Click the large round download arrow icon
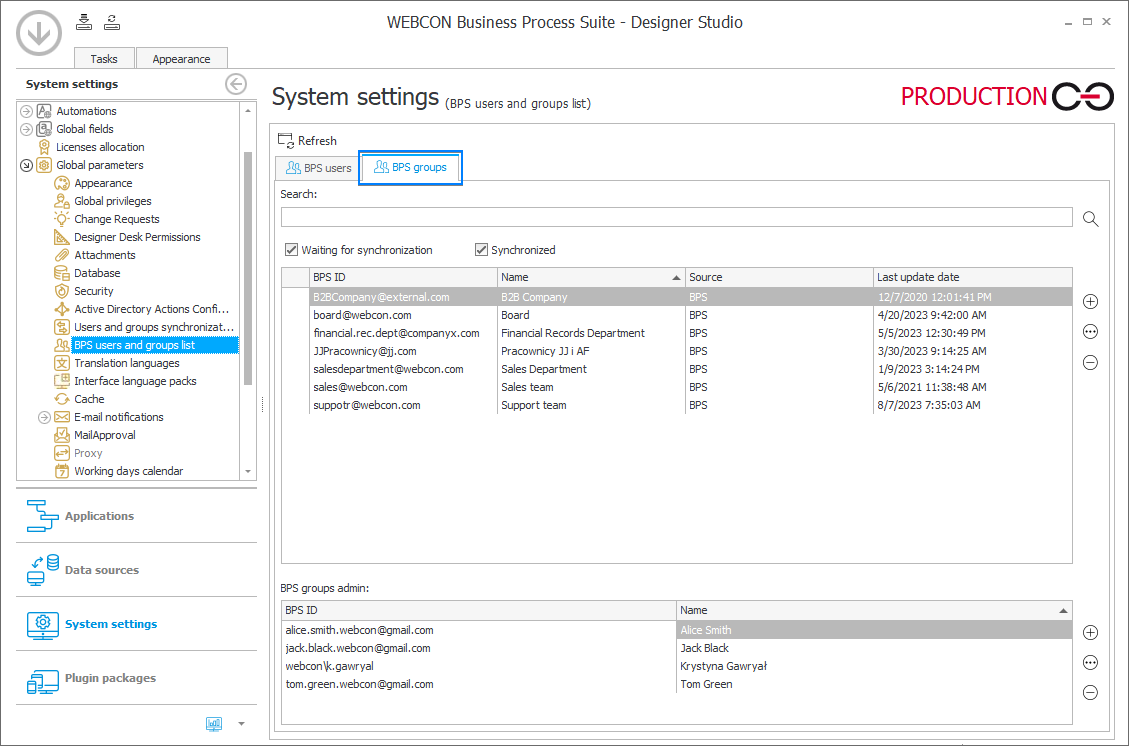This screenshot has width=1129, height=746. coord(39,32)
